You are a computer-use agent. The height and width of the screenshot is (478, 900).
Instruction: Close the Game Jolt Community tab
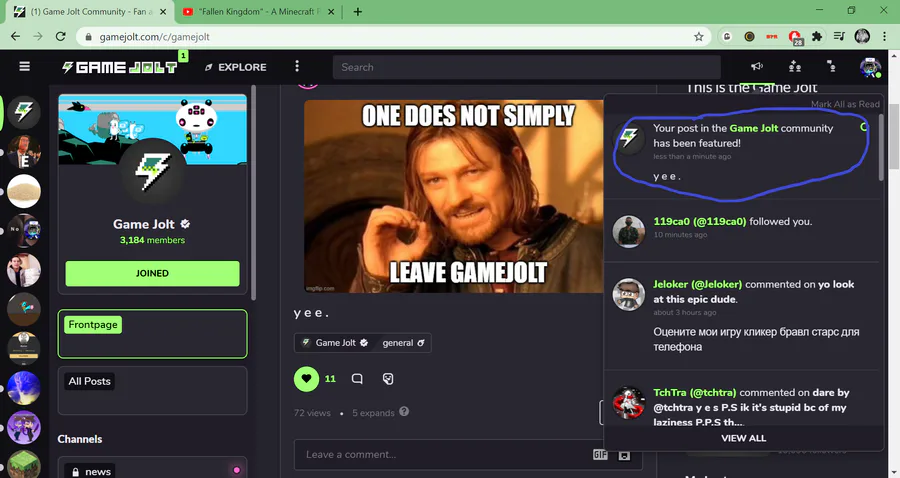pos(163,11)
